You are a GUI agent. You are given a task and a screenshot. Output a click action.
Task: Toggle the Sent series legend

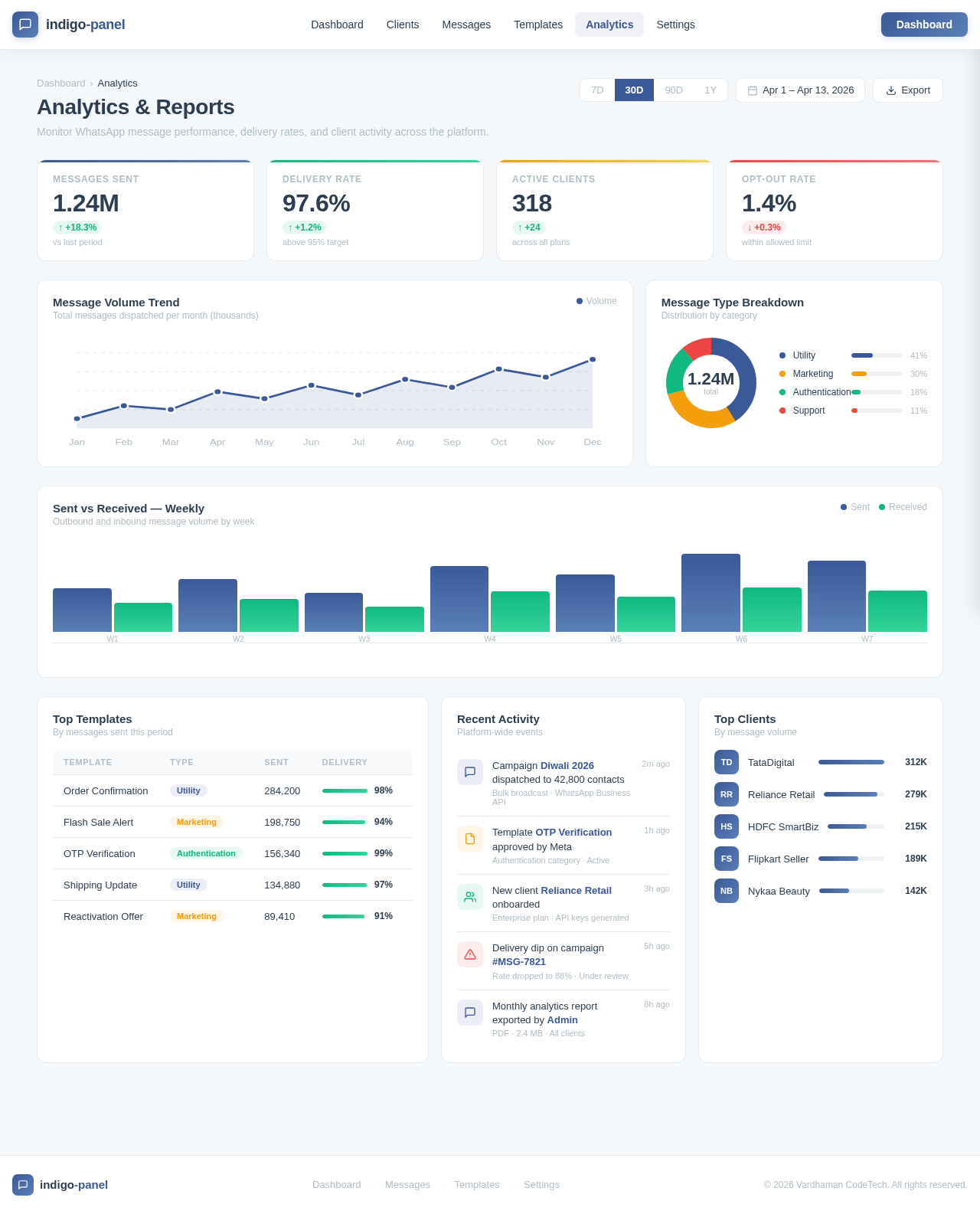(855, 507)
